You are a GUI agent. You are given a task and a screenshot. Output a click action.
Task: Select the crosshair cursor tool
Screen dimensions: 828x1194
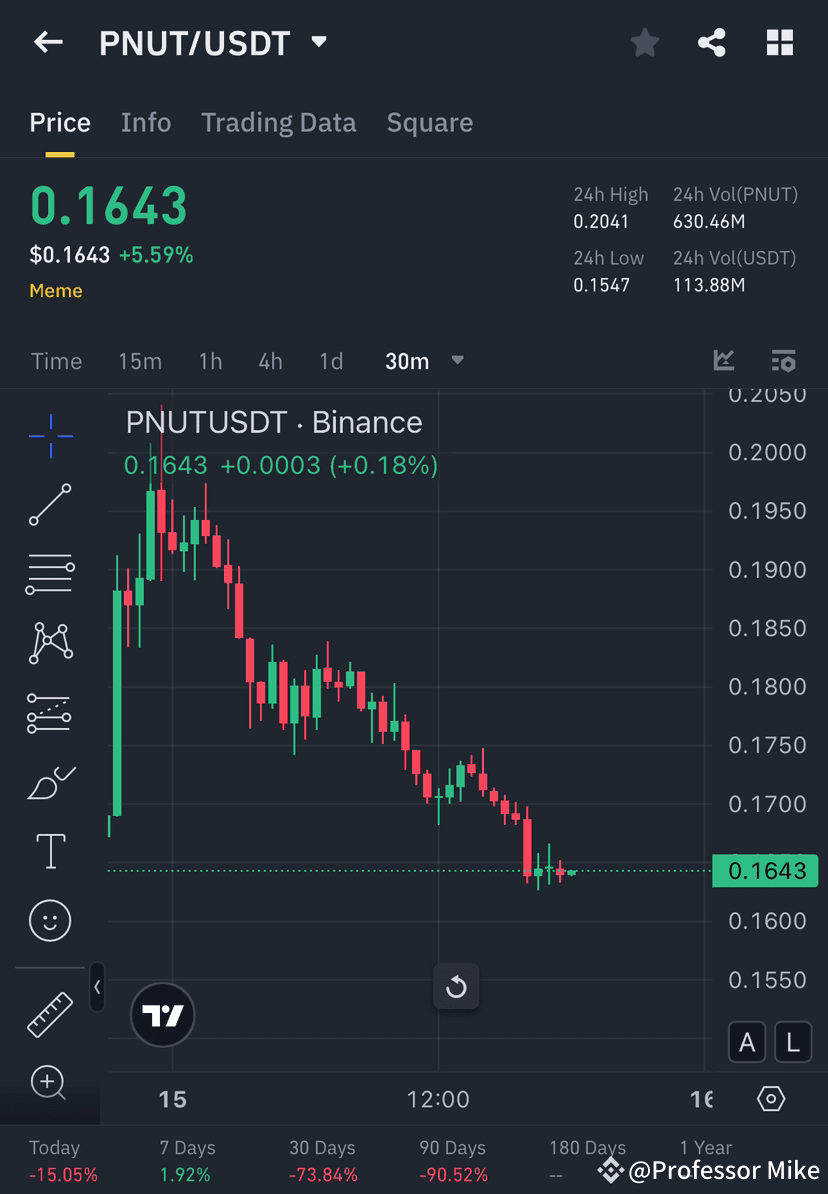(x=50, y=434)
